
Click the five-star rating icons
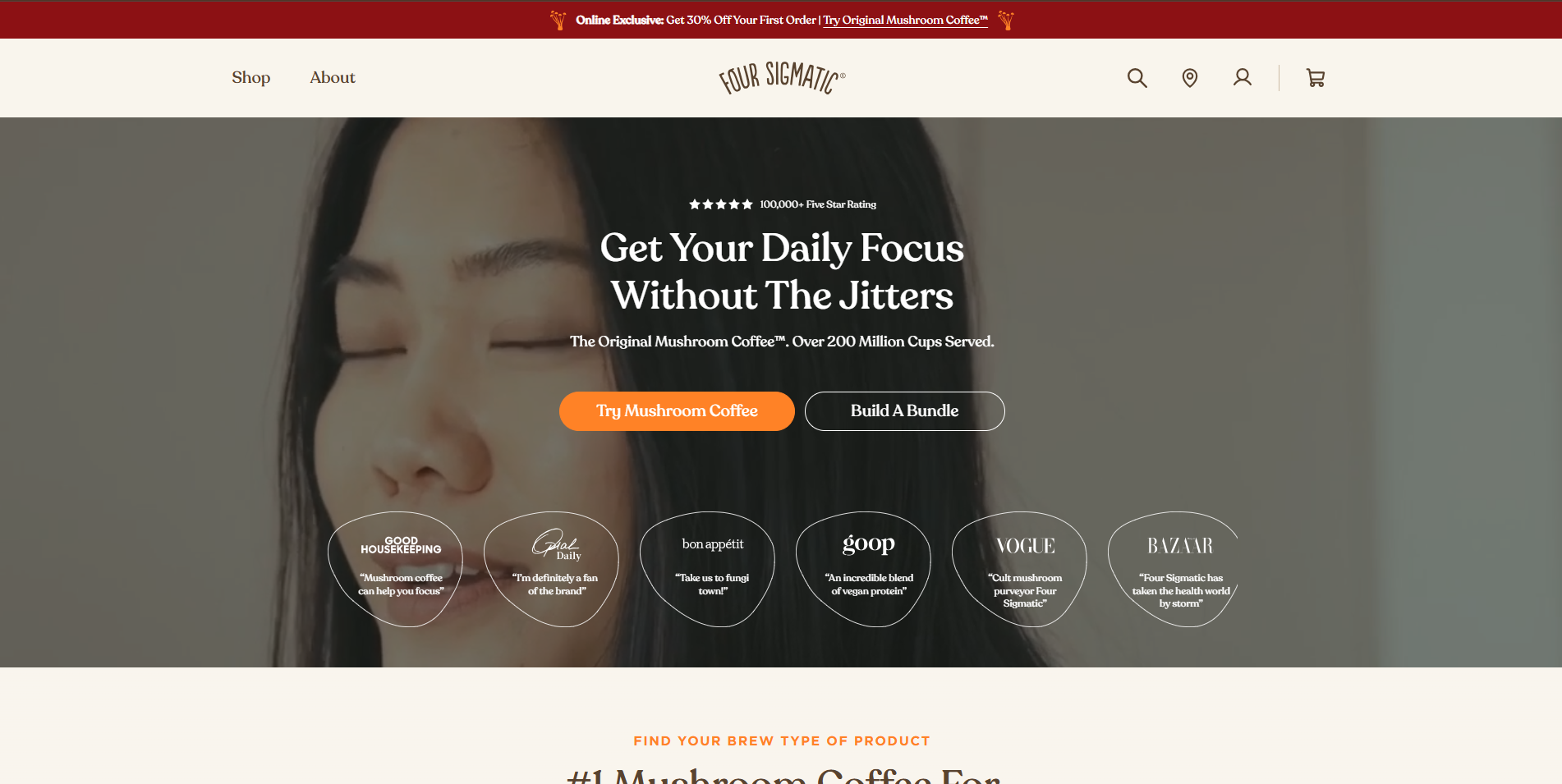point(720,204)
